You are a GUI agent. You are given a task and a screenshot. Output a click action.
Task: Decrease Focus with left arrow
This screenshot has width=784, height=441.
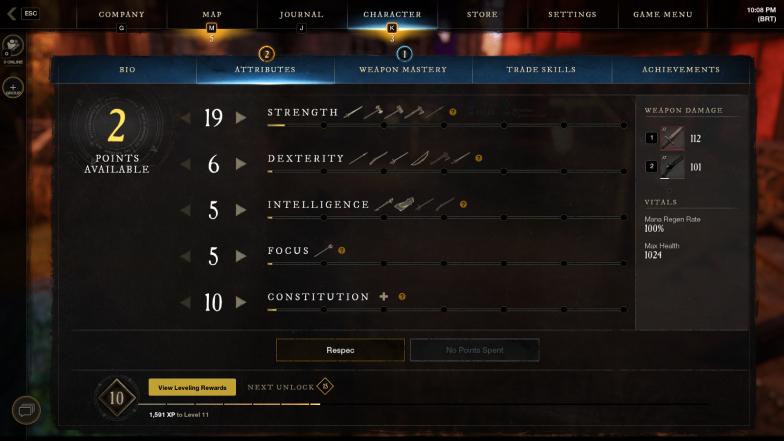pos(186,256)
